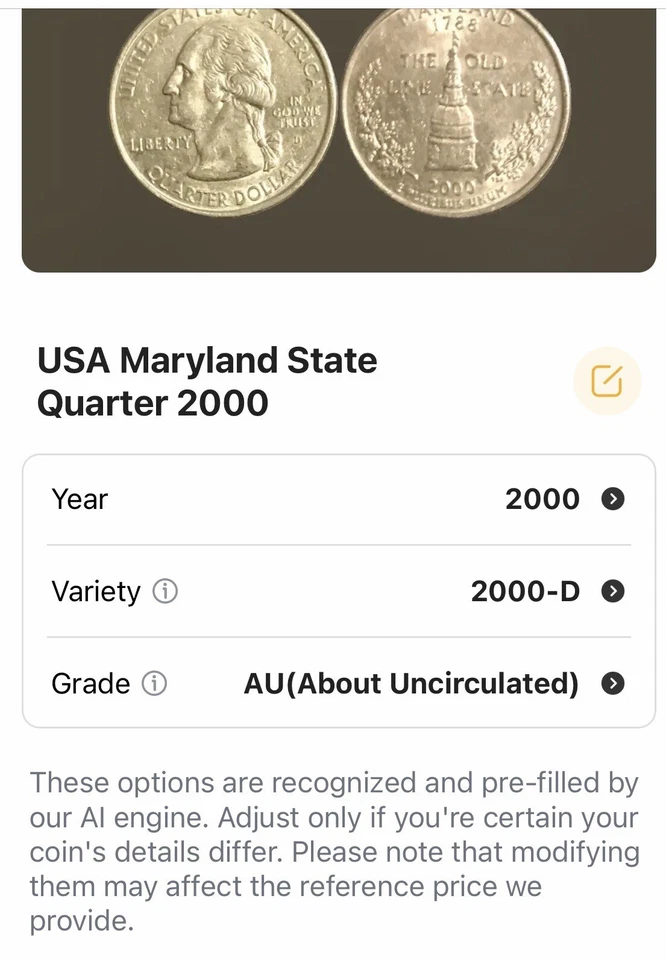
Task: Tap the USA Maryland State Quarter 2000 title
Action: pyautogui.click(x=207, y=381)
